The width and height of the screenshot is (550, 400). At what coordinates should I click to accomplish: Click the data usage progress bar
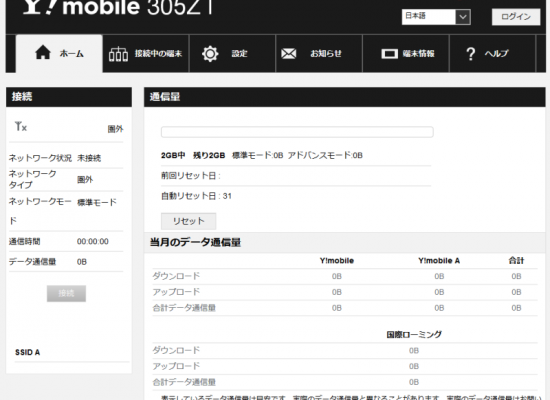coord(297,132)
